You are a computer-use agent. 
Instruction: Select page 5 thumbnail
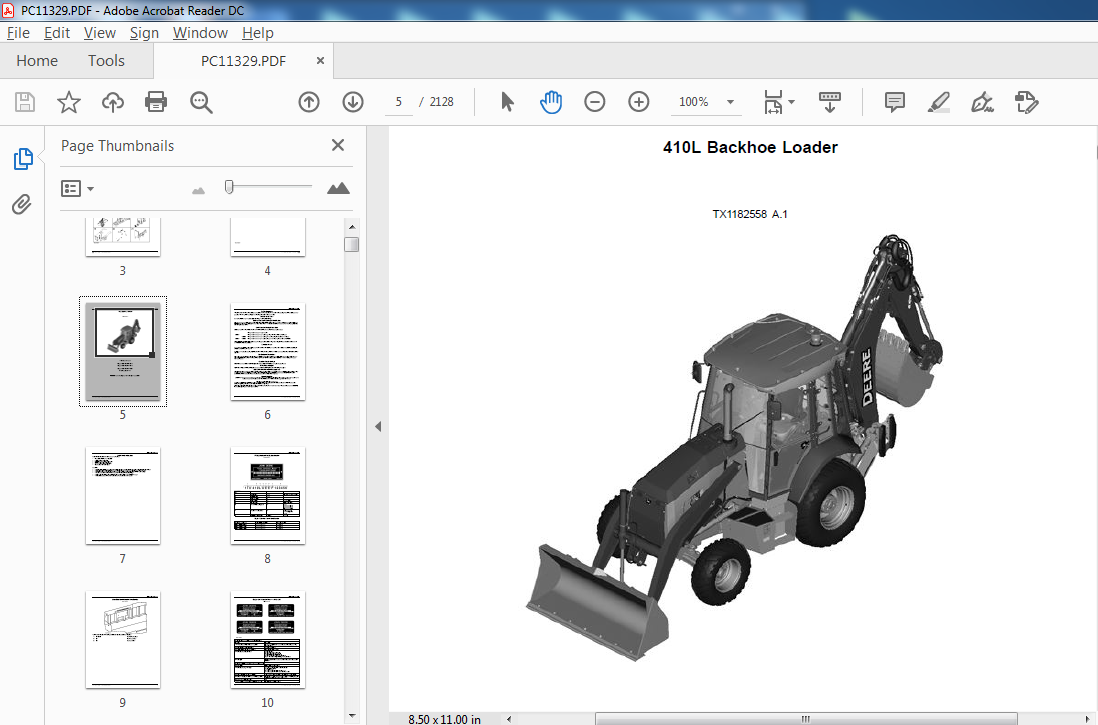click(123, 351)
